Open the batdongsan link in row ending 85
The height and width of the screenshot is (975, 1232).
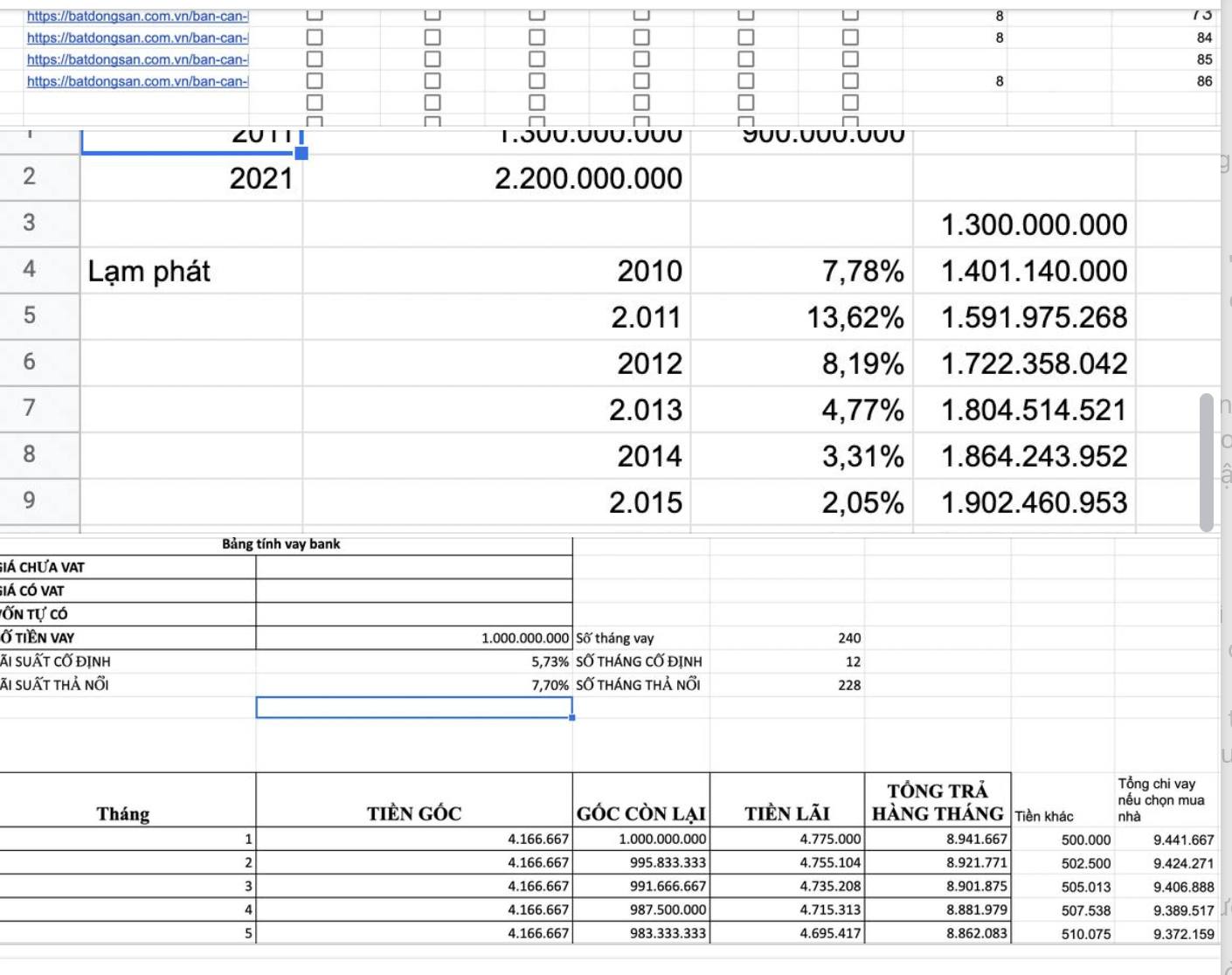click(x=137, y=59)
